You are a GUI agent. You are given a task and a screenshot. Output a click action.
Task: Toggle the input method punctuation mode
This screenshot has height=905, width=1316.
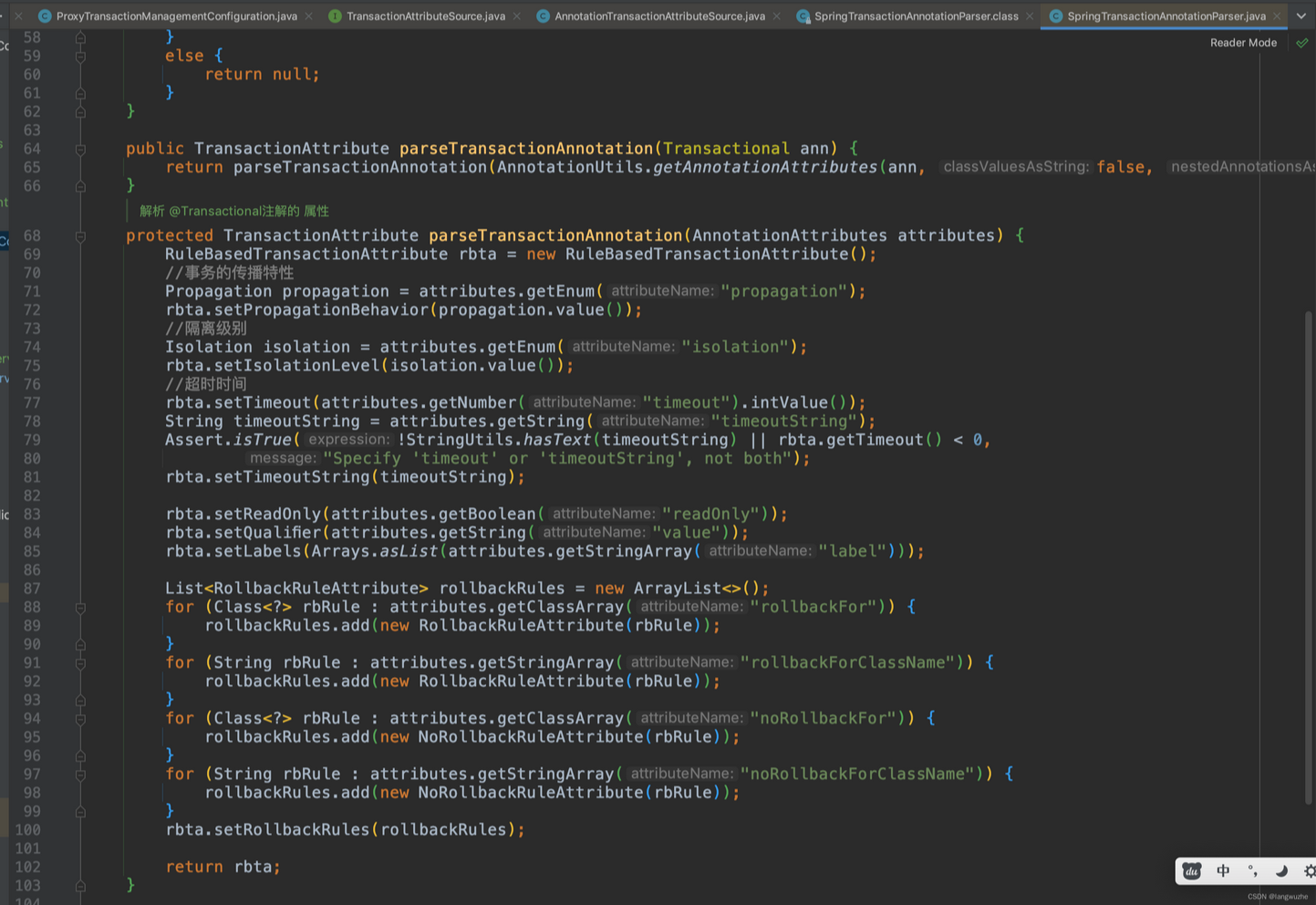coord(1252,871)
